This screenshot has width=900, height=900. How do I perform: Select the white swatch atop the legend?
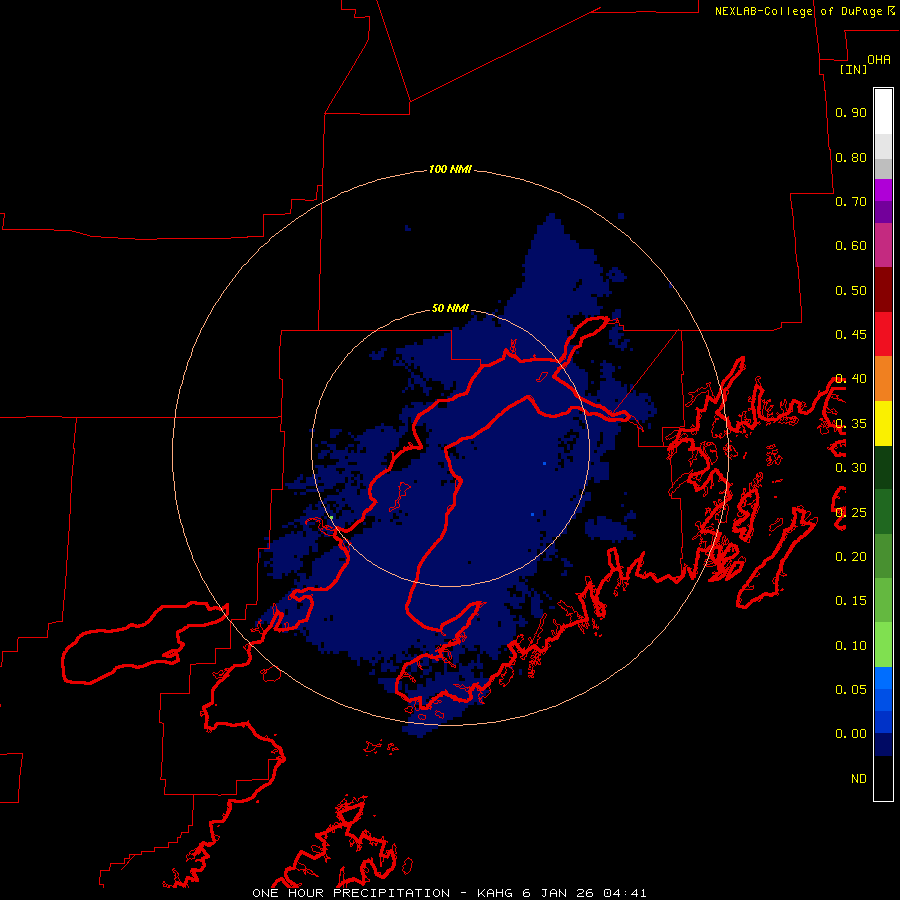coord(883,112)
